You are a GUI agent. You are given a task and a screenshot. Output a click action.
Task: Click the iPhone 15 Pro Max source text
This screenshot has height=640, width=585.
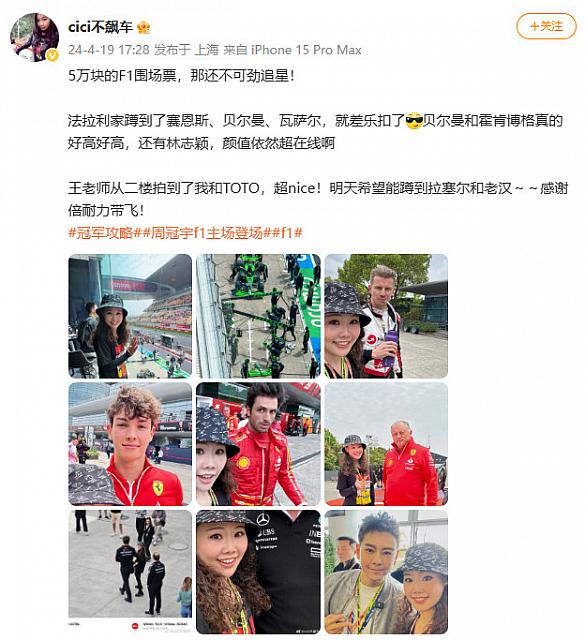point(306,50)
